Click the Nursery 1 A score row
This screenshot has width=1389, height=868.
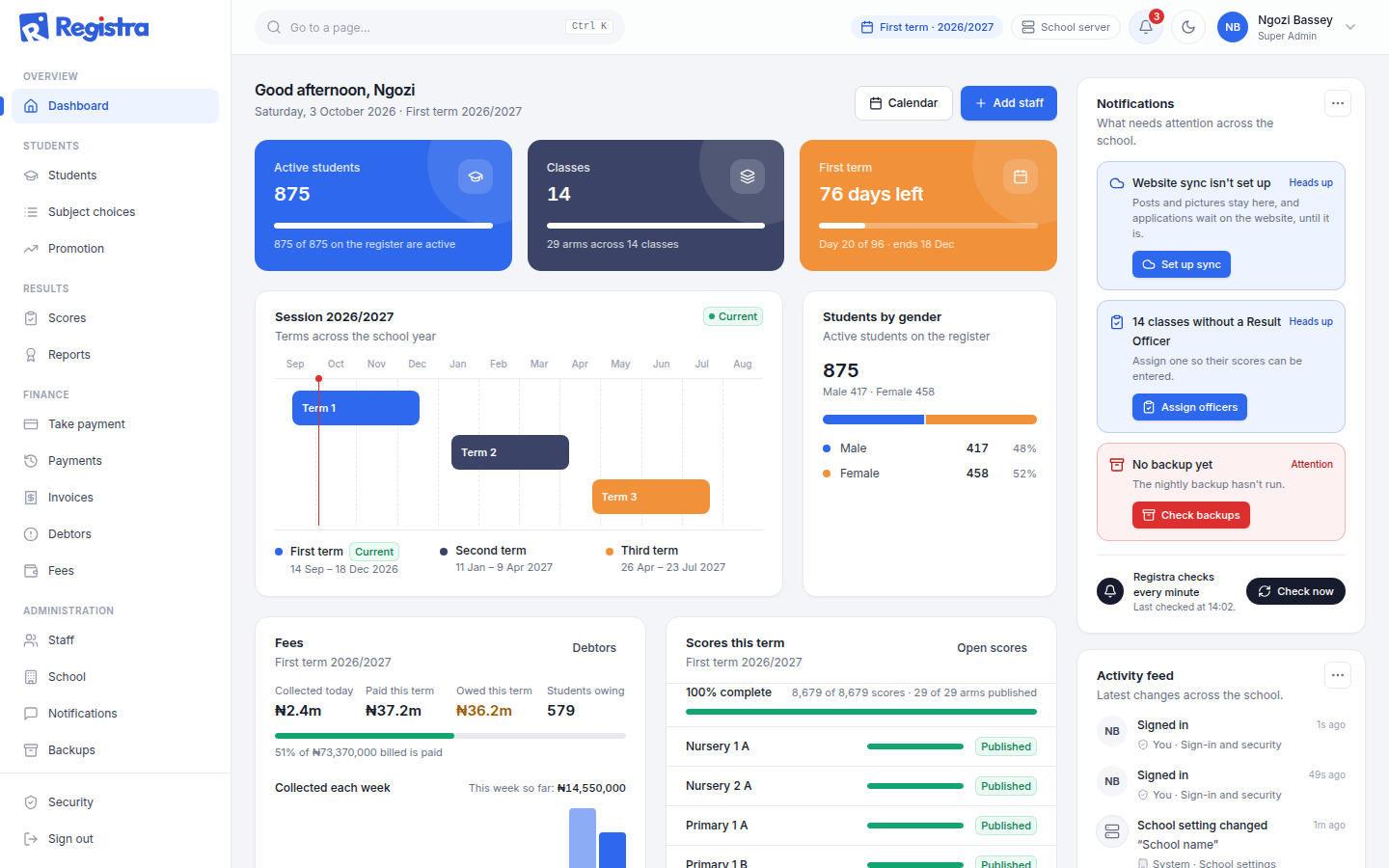coord(861,746)
